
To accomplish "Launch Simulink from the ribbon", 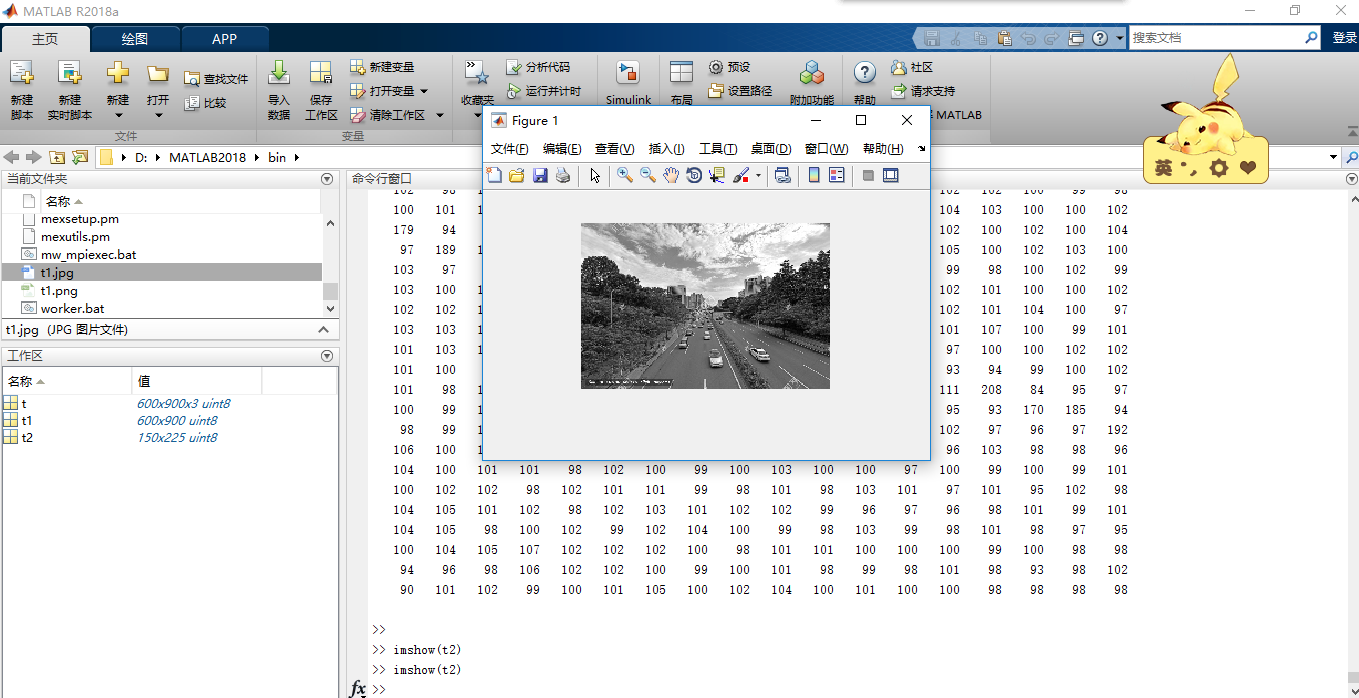I will pos(628,82).
